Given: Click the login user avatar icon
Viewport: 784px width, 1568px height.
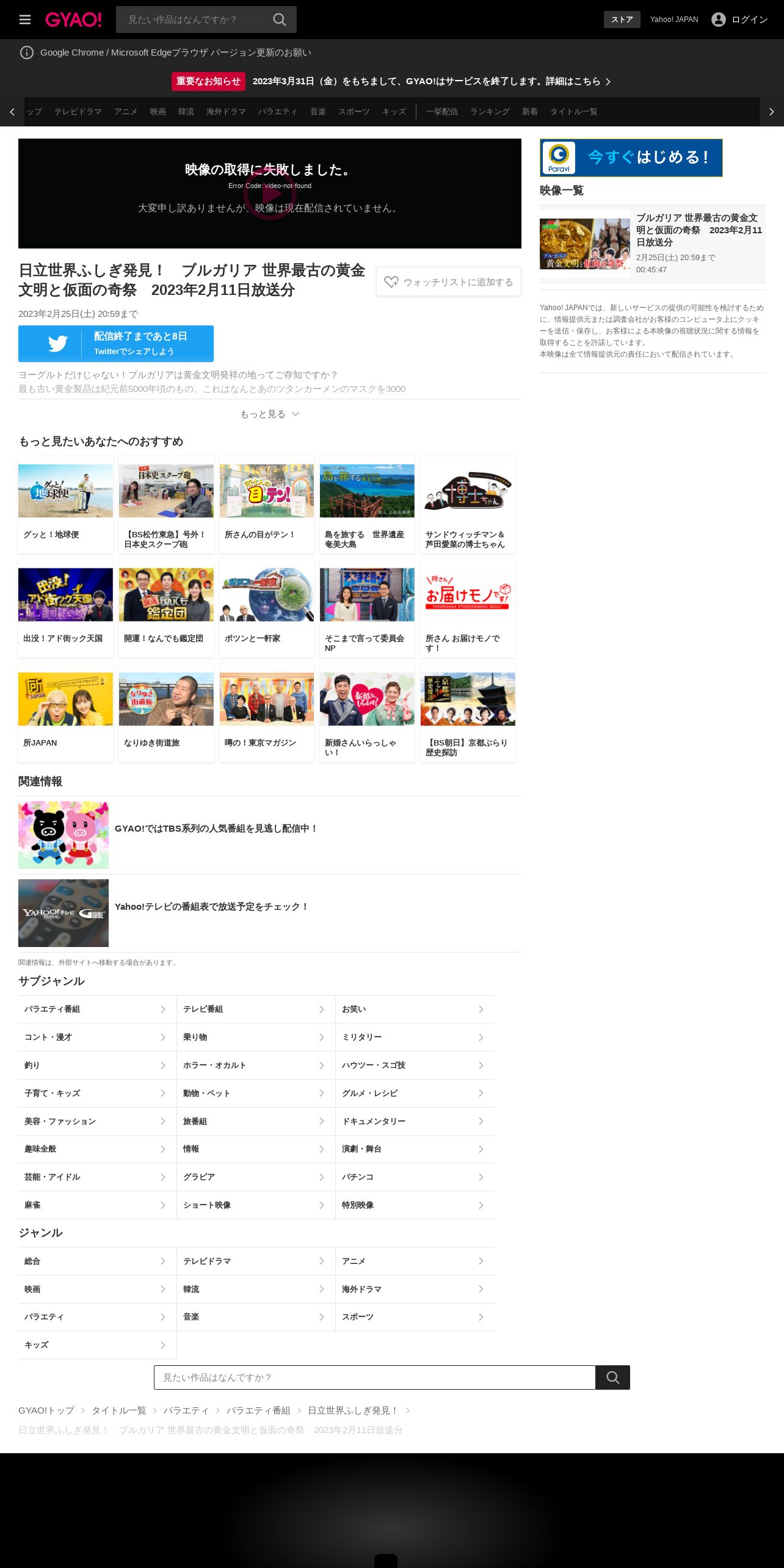Looking at the screenshot, I should [x=719, y=20].
